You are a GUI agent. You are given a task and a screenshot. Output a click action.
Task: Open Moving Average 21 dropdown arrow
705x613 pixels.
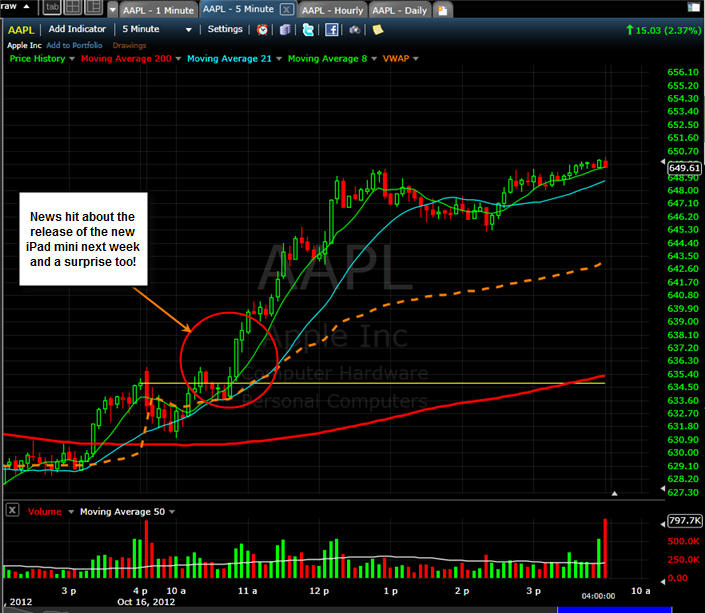click(x=279, y=59)
